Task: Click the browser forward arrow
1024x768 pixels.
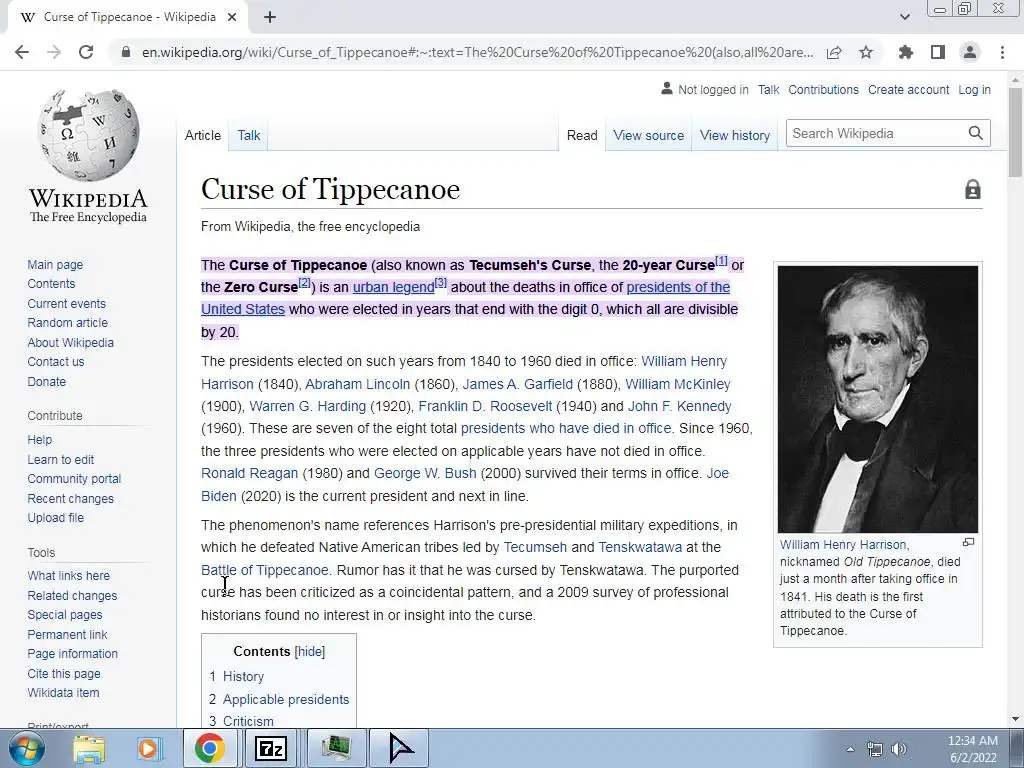Action: point(54,52)
